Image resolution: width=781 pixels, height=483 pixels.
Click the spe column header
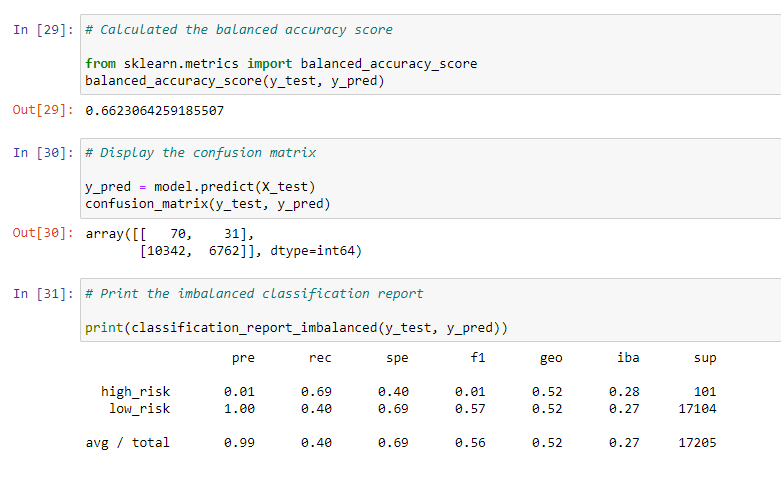[397, 359]
